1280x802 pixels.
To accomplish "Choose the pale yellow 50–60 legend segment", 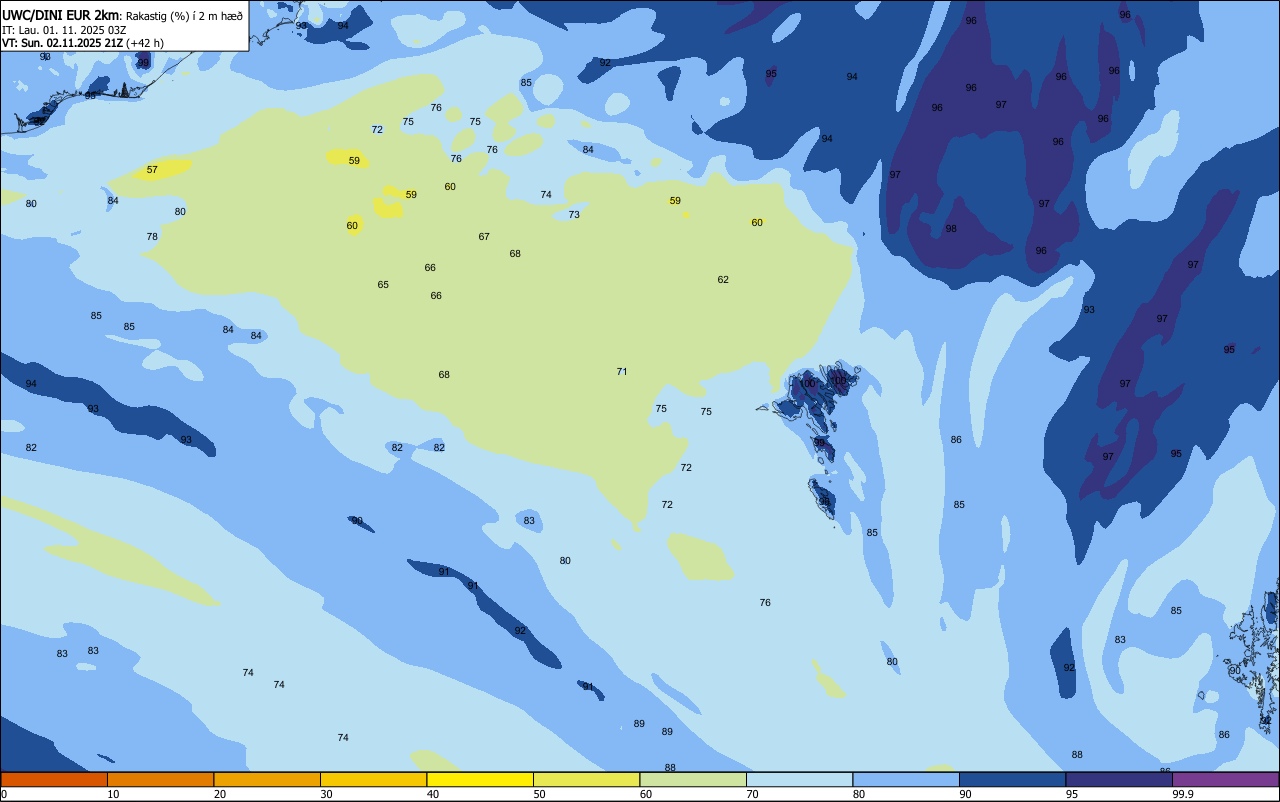I will pos(586,779).
